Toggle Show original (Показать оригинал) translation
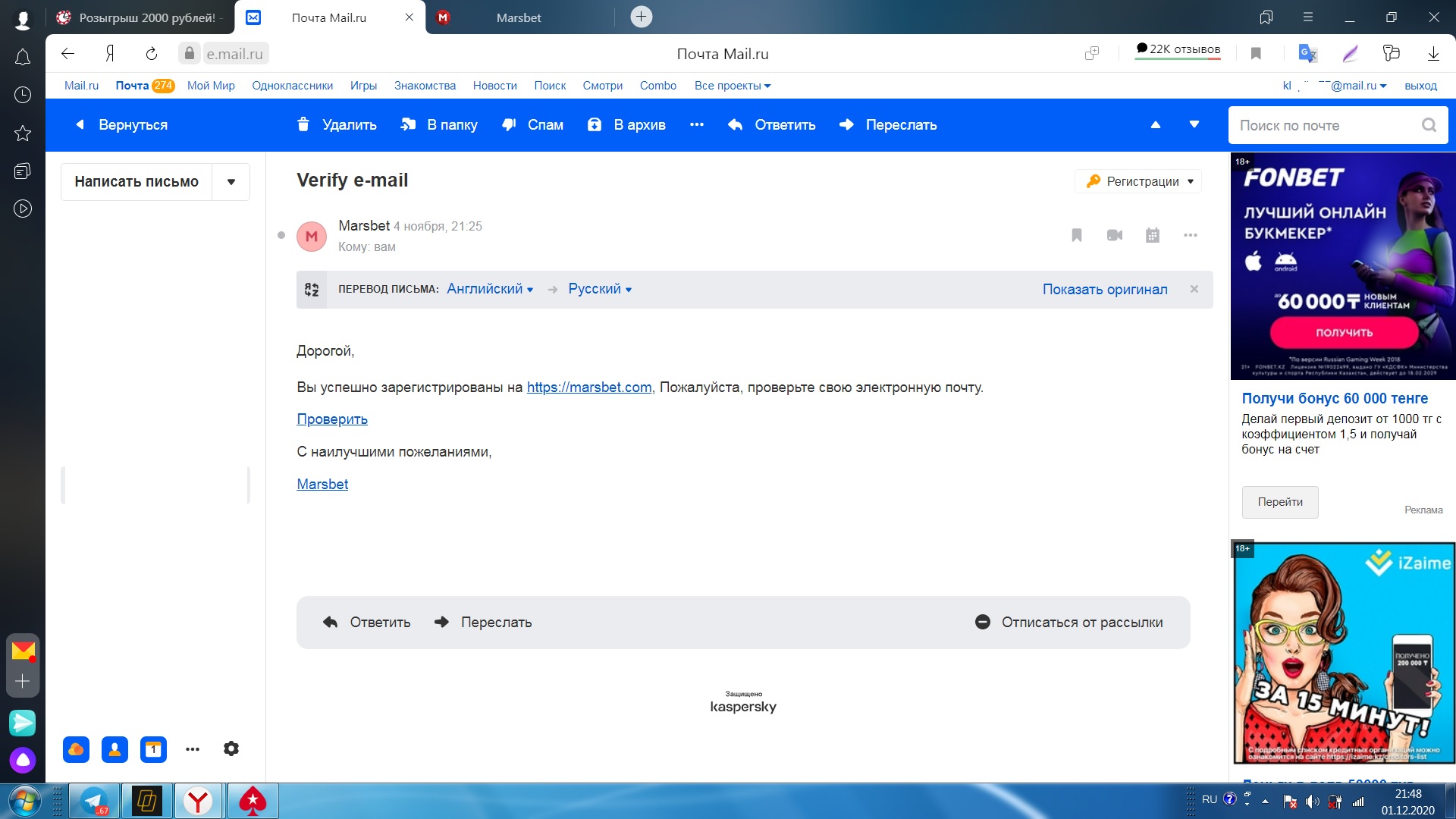This screenshot has width=1456, height=819. coord(1104,289)
